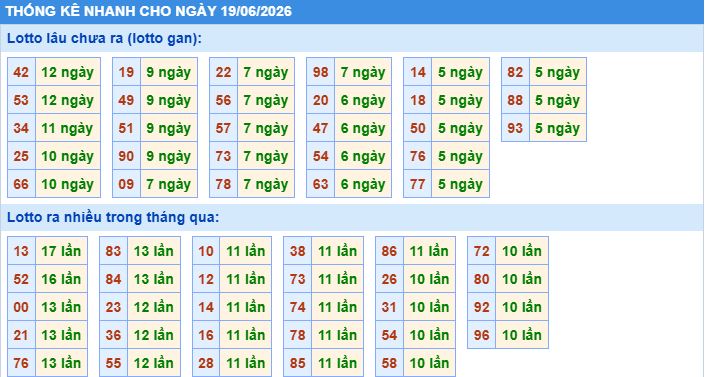Select lotto number 20 with 6 ngày
The image size is (705, 377).
click(321, 100)
